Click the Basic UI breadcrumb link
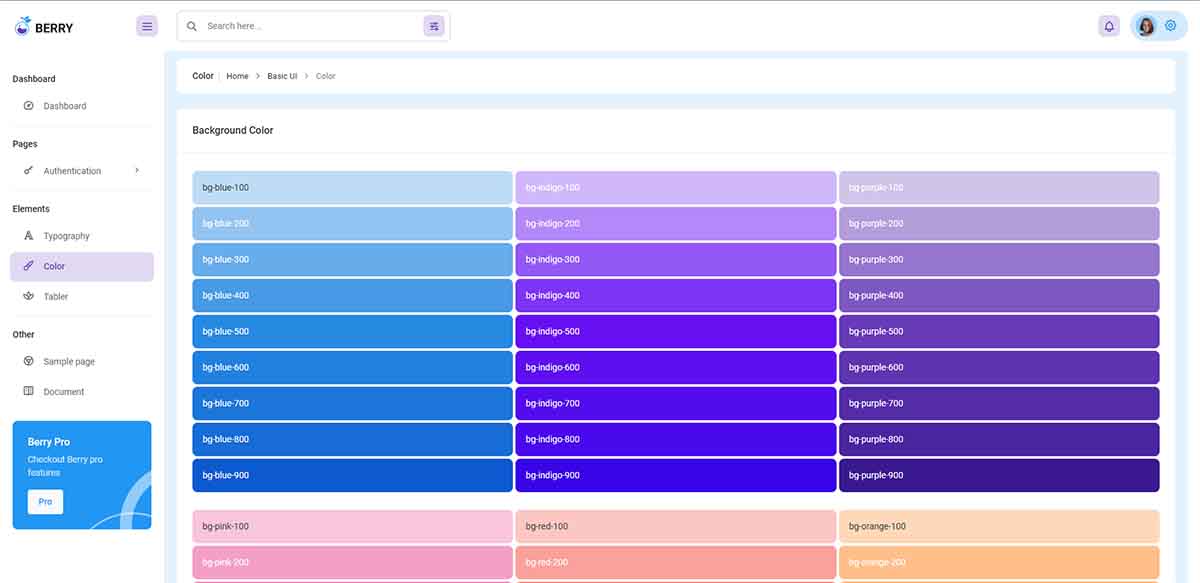Screen dimensions: 1200x583 tap(281, 75)
